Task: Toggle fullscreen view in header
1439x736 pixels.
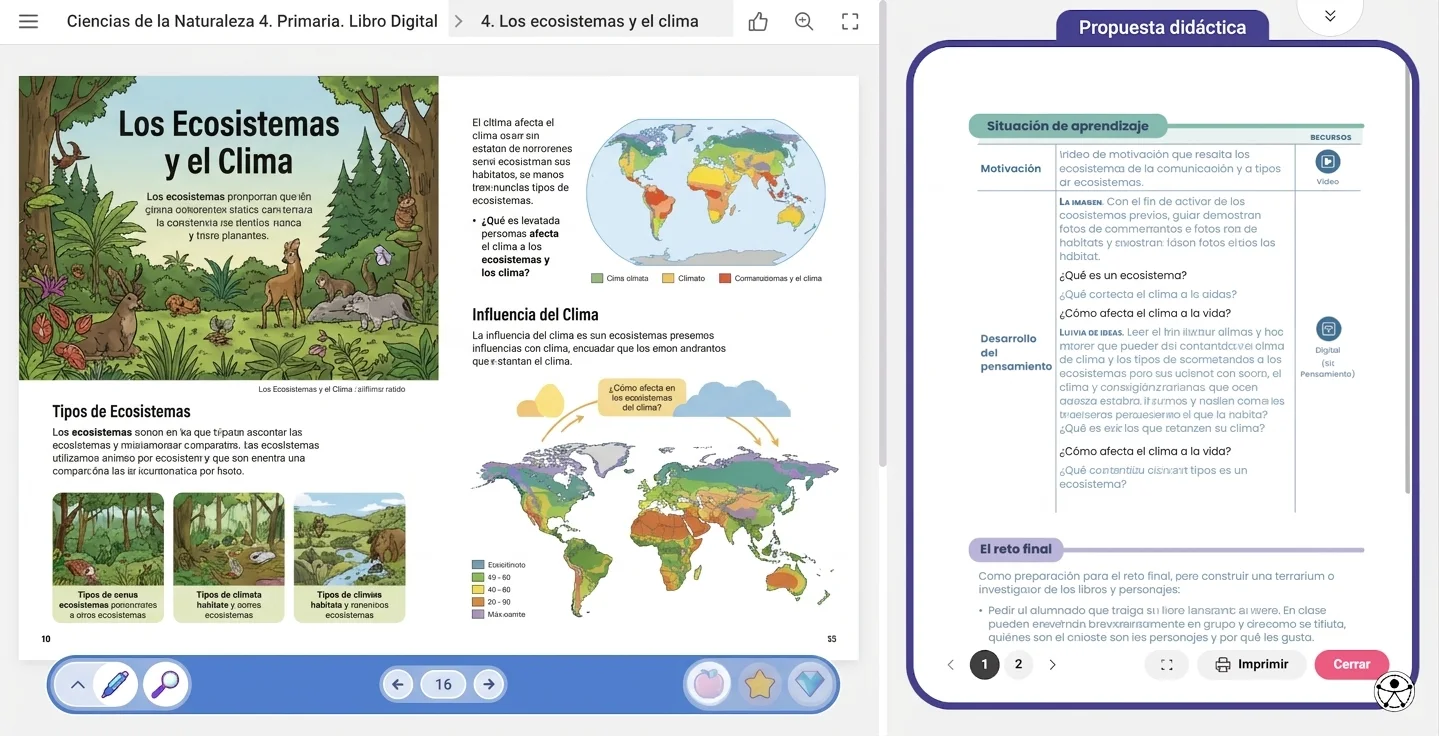Action: pyautogui.click(x=850, y=21)
